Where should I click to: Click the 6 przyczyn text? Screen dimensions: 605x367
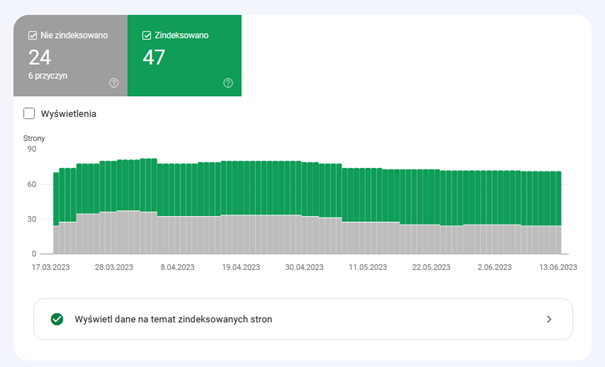(x=48, y=76)
